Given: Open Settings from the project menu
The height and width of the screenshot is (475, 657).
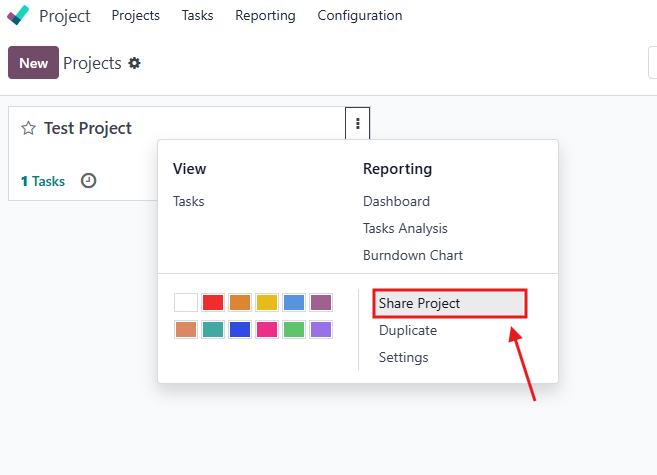Looking at the screenshot, I should click(x=403, y=357).
